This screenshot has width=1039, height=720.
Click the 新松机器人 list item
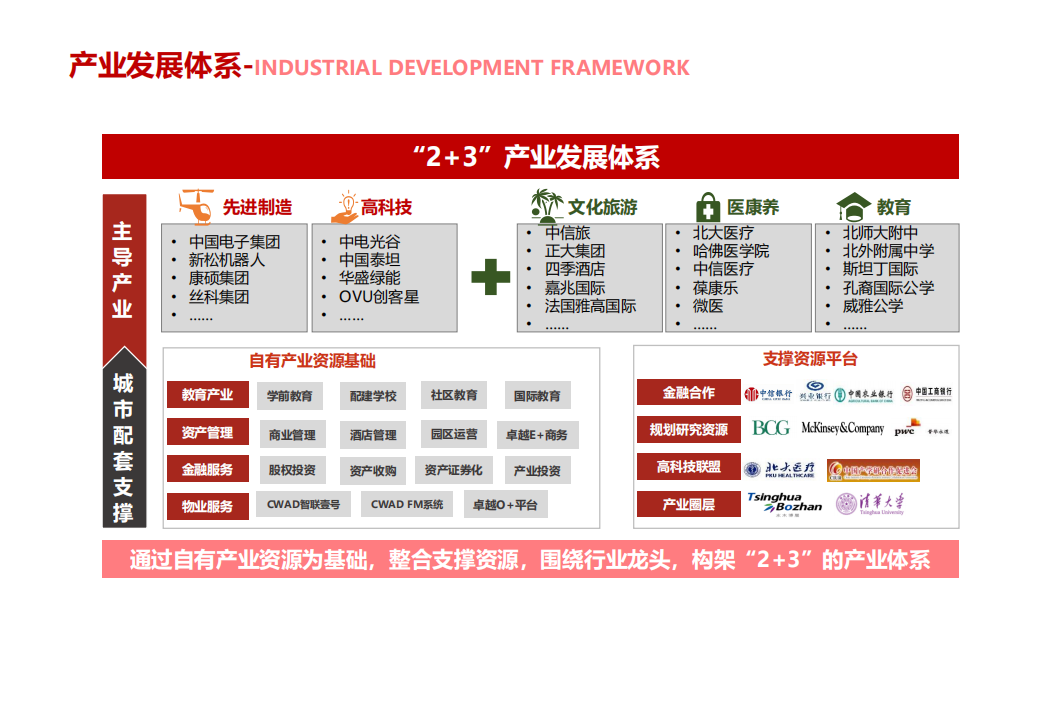227,260
